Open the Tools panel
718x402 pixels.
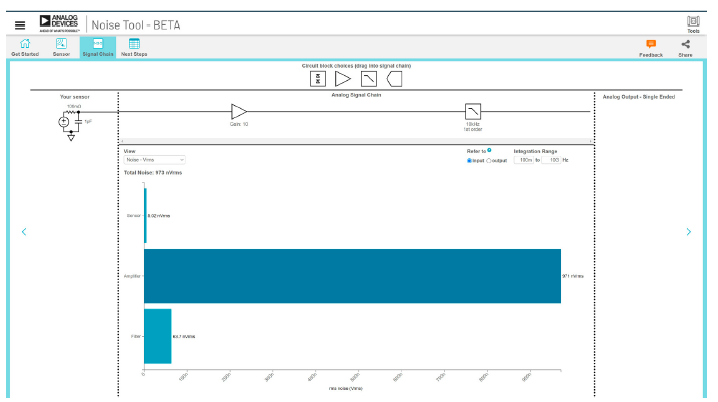[x=693, y=23]
